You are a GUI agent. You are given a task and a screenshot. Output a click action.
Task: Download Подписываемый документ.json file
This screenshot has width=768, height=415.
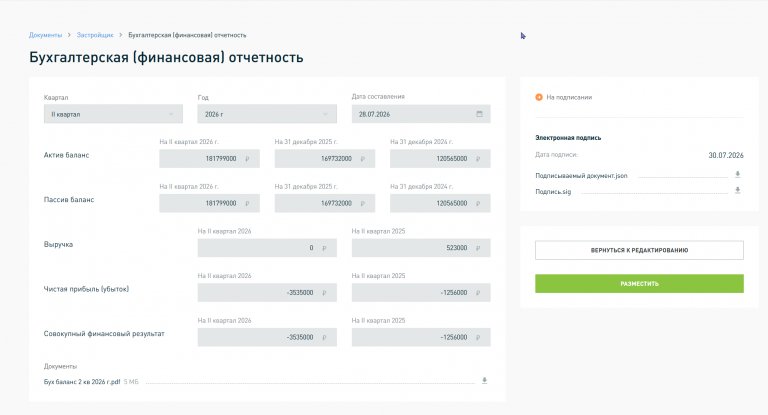pyautogui.click(x=737, y=174)
